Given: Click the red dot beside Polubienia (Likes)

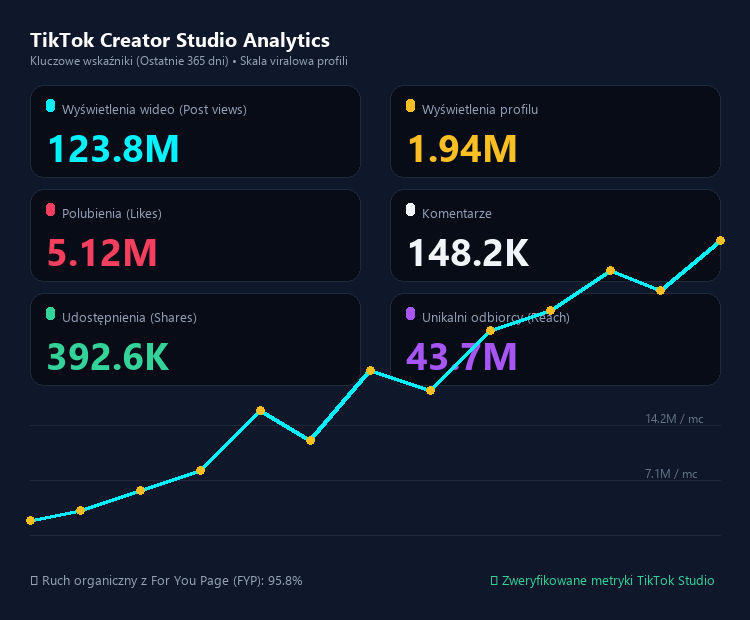Looking at the screenshot, I should pos(50,210).
